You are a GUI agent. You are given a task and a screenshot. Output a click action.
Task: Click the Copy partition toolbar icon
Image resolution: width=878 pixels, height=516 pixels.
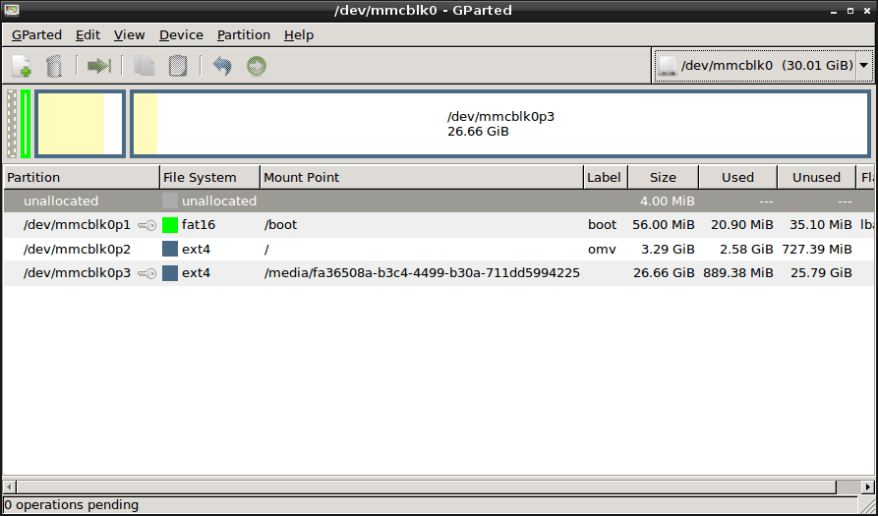point(145,66)
